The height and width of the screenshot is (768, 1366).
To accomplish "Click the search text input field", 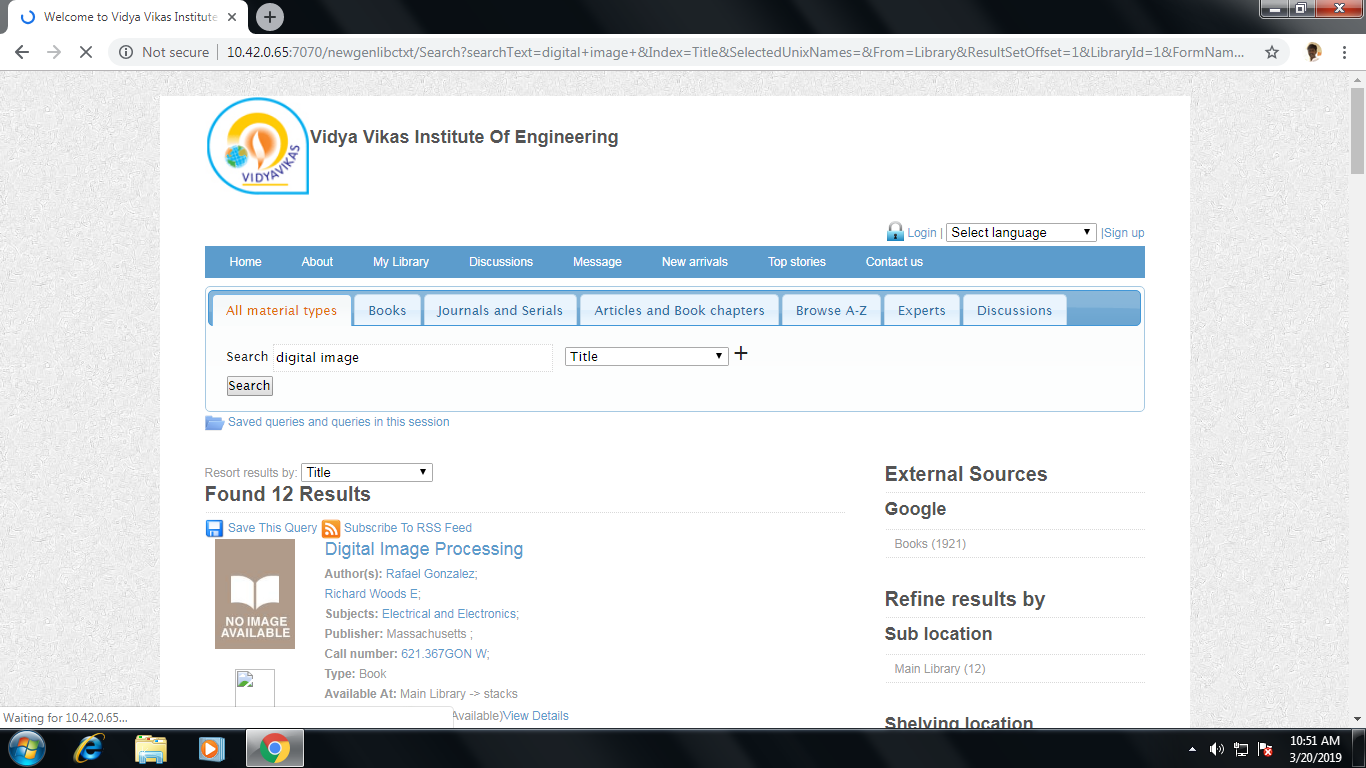I will tap(412, 357).
